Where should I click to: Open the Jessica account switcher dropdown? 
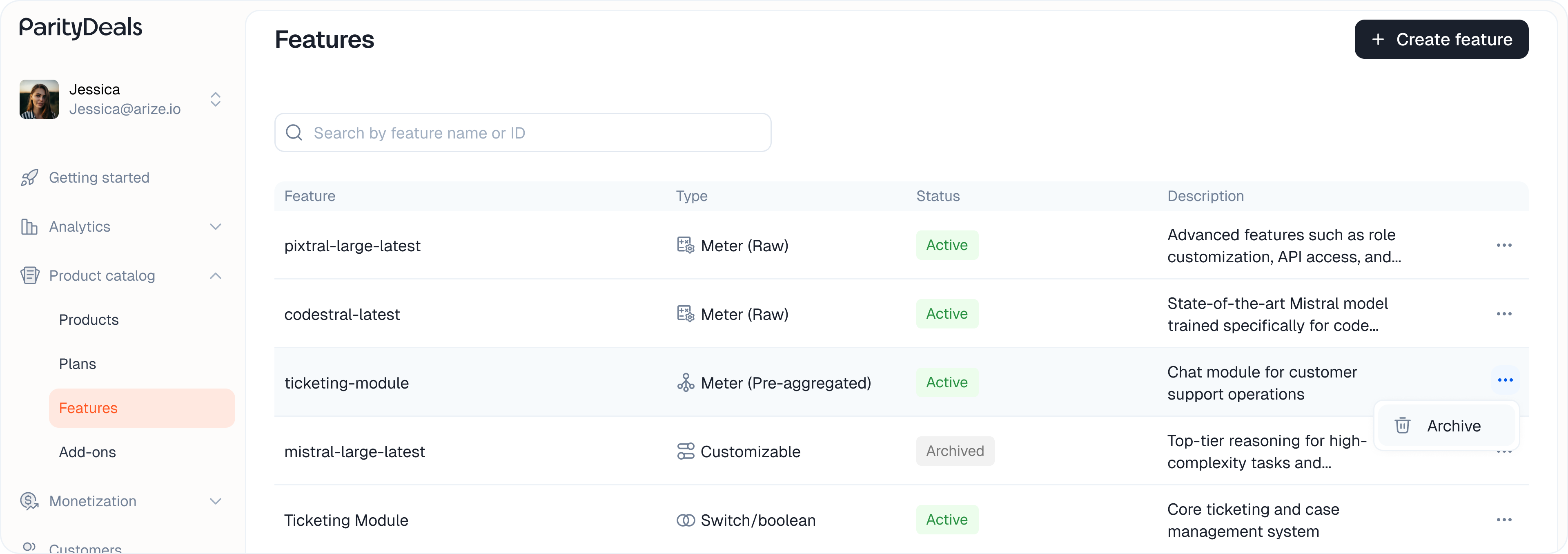[x=216, y=99]
